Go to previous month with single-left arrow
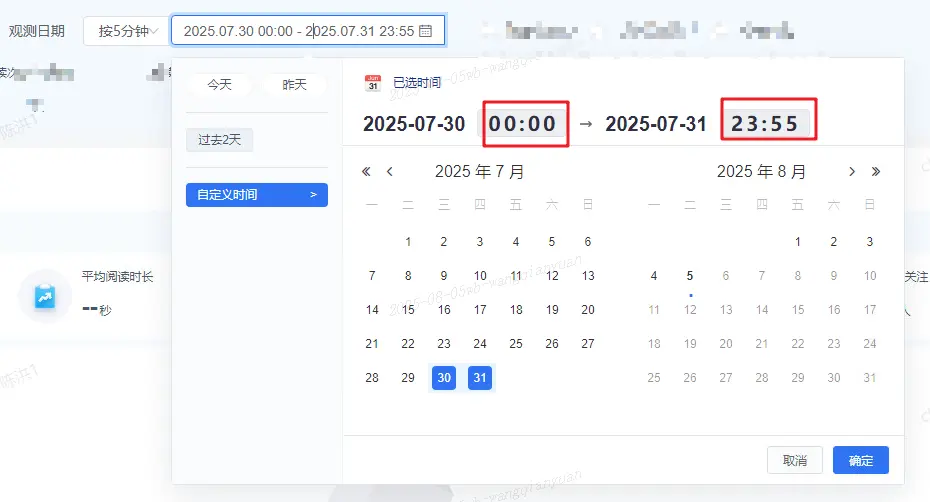Image resolution: width=930 pixels, height=502 pixels. pyautogui.click(x=390, y=171)
